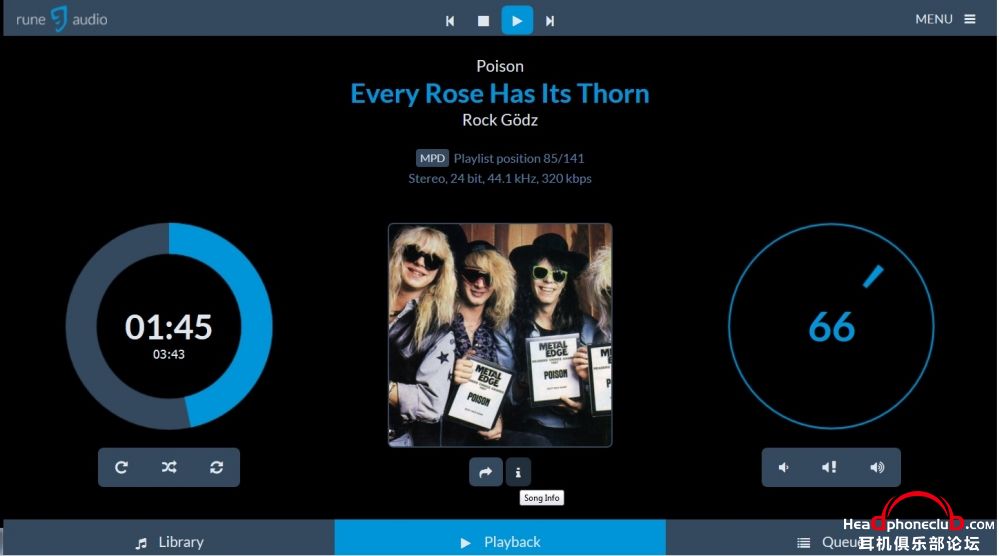The width and height of the screenshot is (999, 556).
Task: Skip to previous track
Action: pyautogui.click(x=450, y=21)
